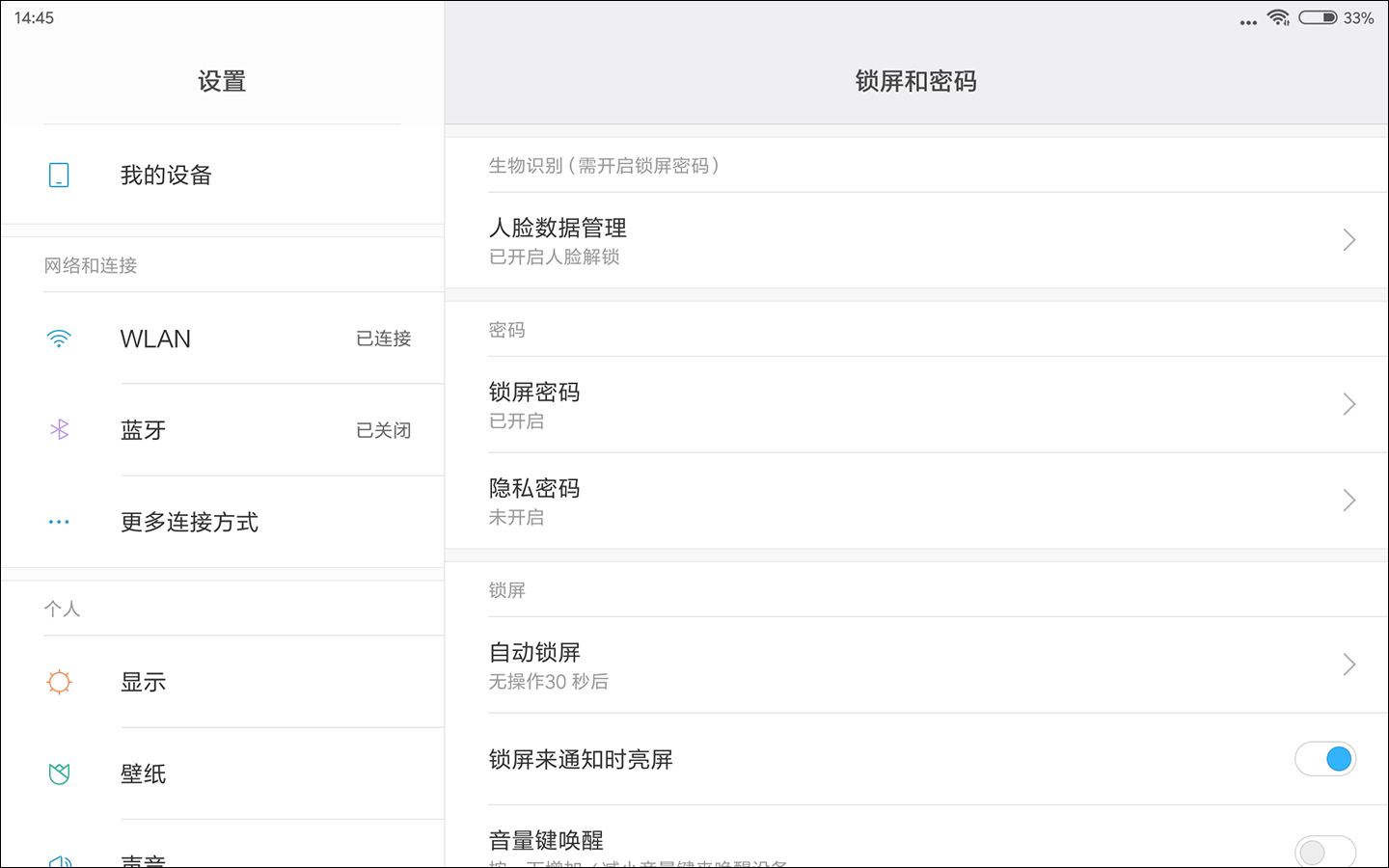Click the speaker icon beside 声音
This screenshot has height=868, width=1389.
pos(59,858)
